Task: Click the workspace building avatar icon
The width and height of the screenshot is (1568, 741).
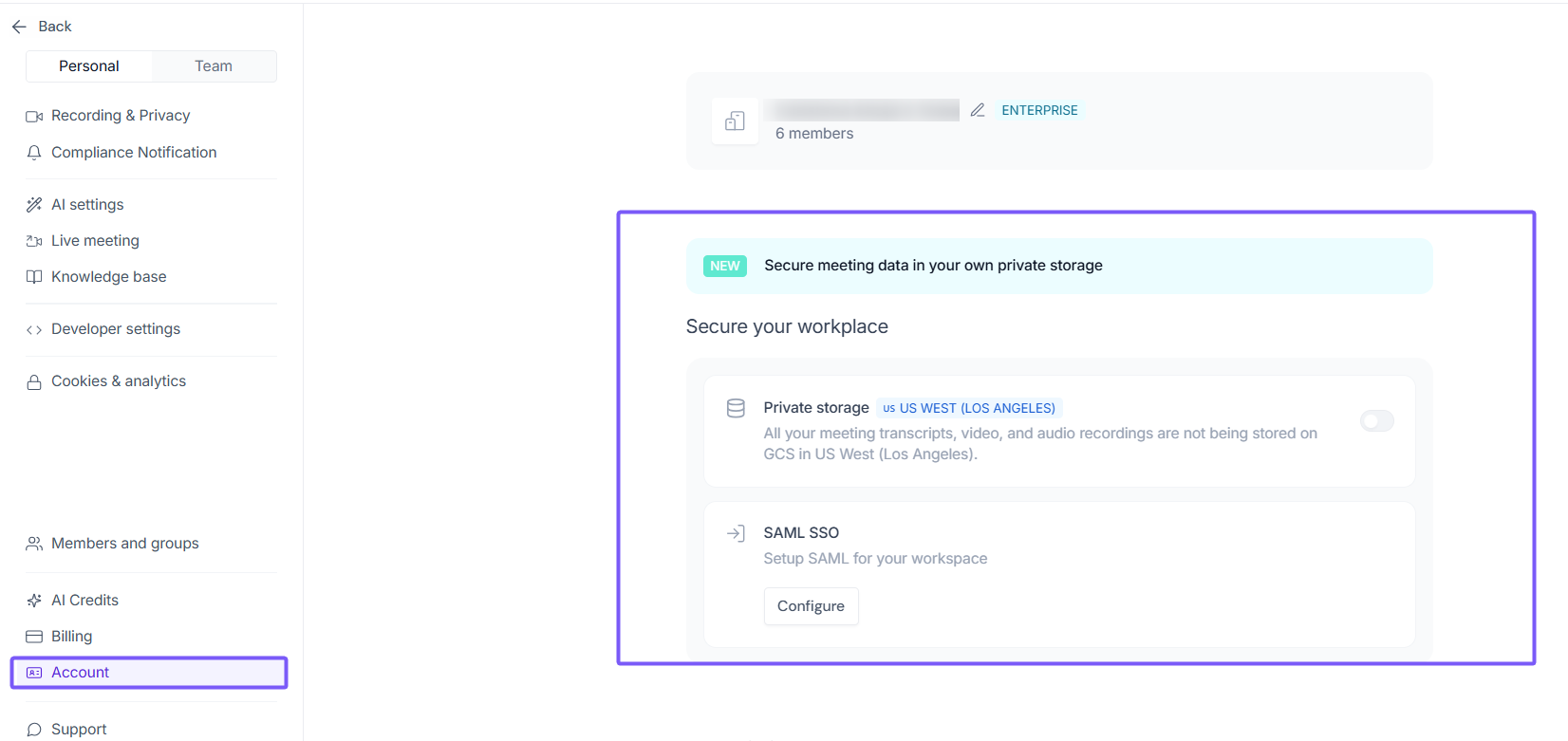Action: (x=735, y=121)
